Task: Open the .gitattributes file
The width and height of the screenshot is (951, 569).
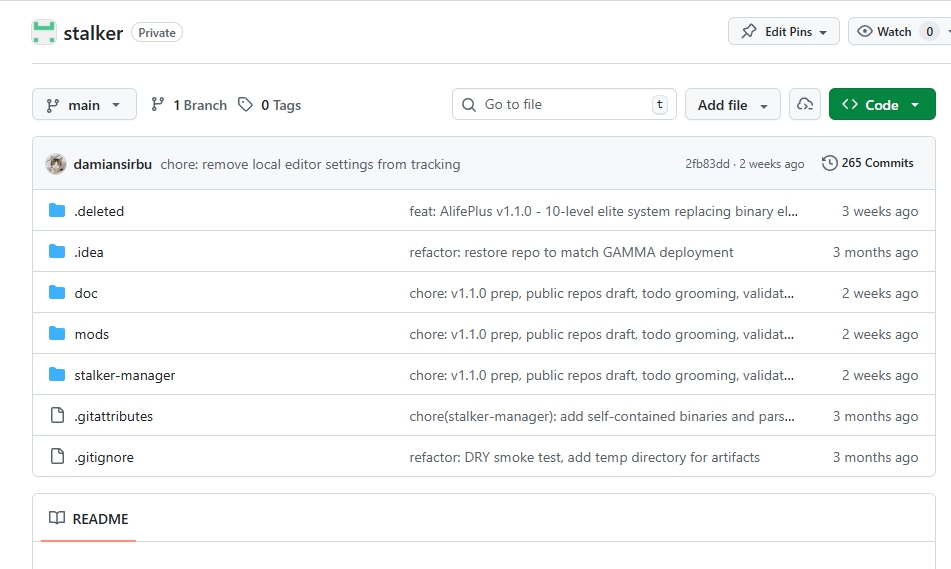Action: pos(113,416)
